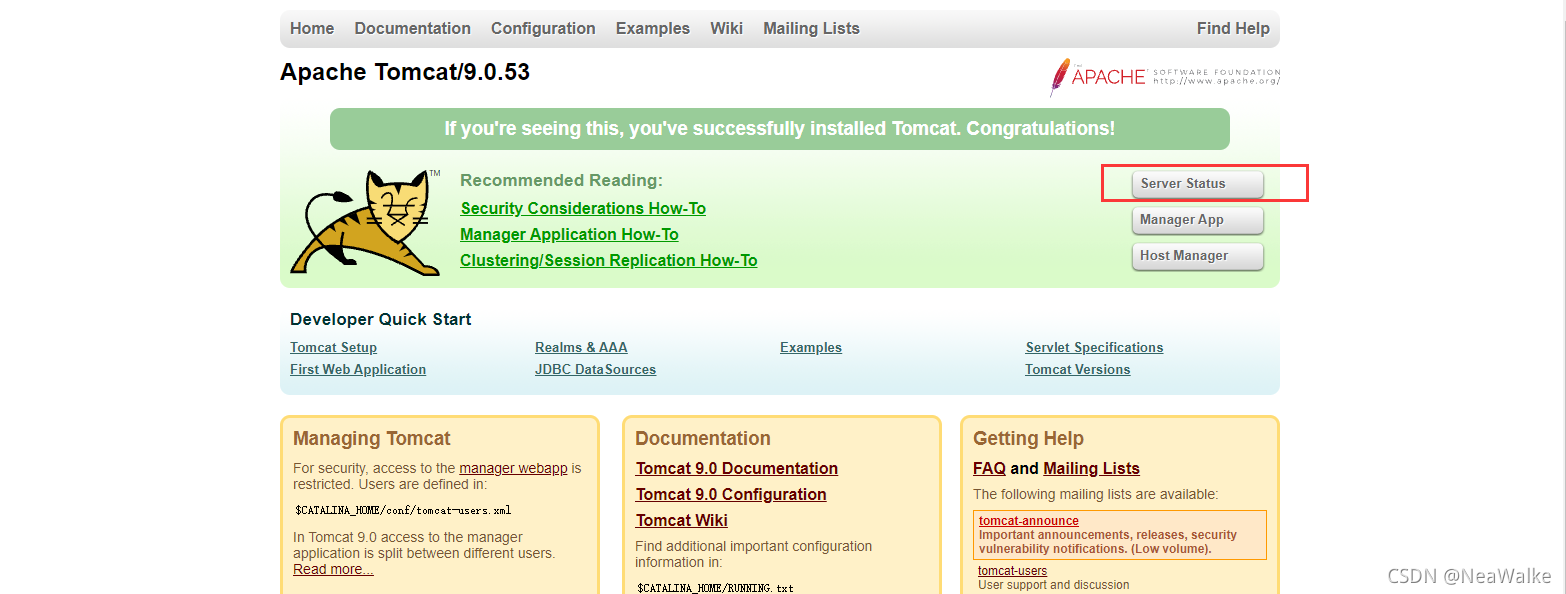Click the Recommended Reading: heading
The width and height of the screenshot is (1566, 594).
pyautogui.click(x=561, y=181)
